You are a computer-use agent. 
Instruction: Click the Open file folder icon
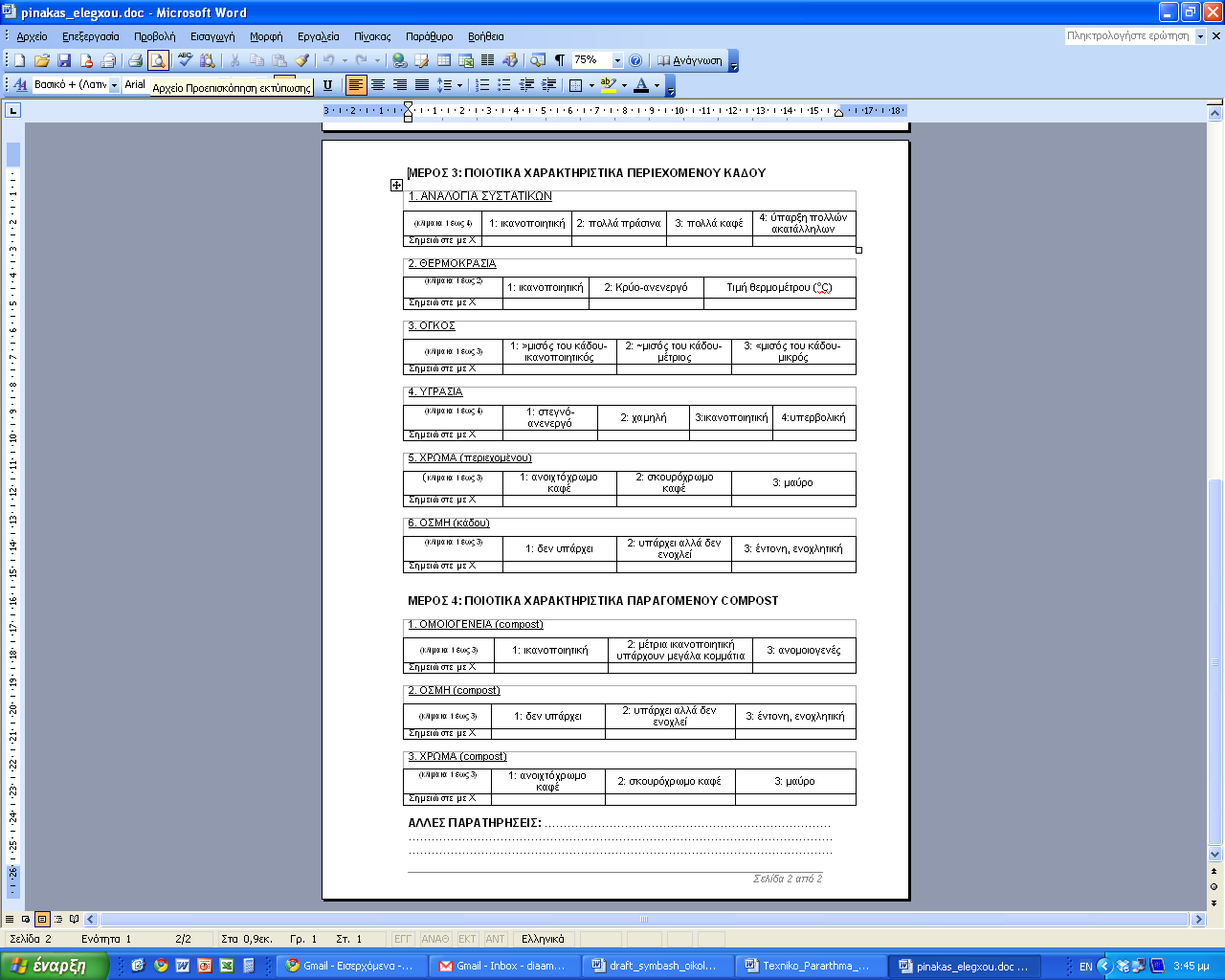[42, 60]
